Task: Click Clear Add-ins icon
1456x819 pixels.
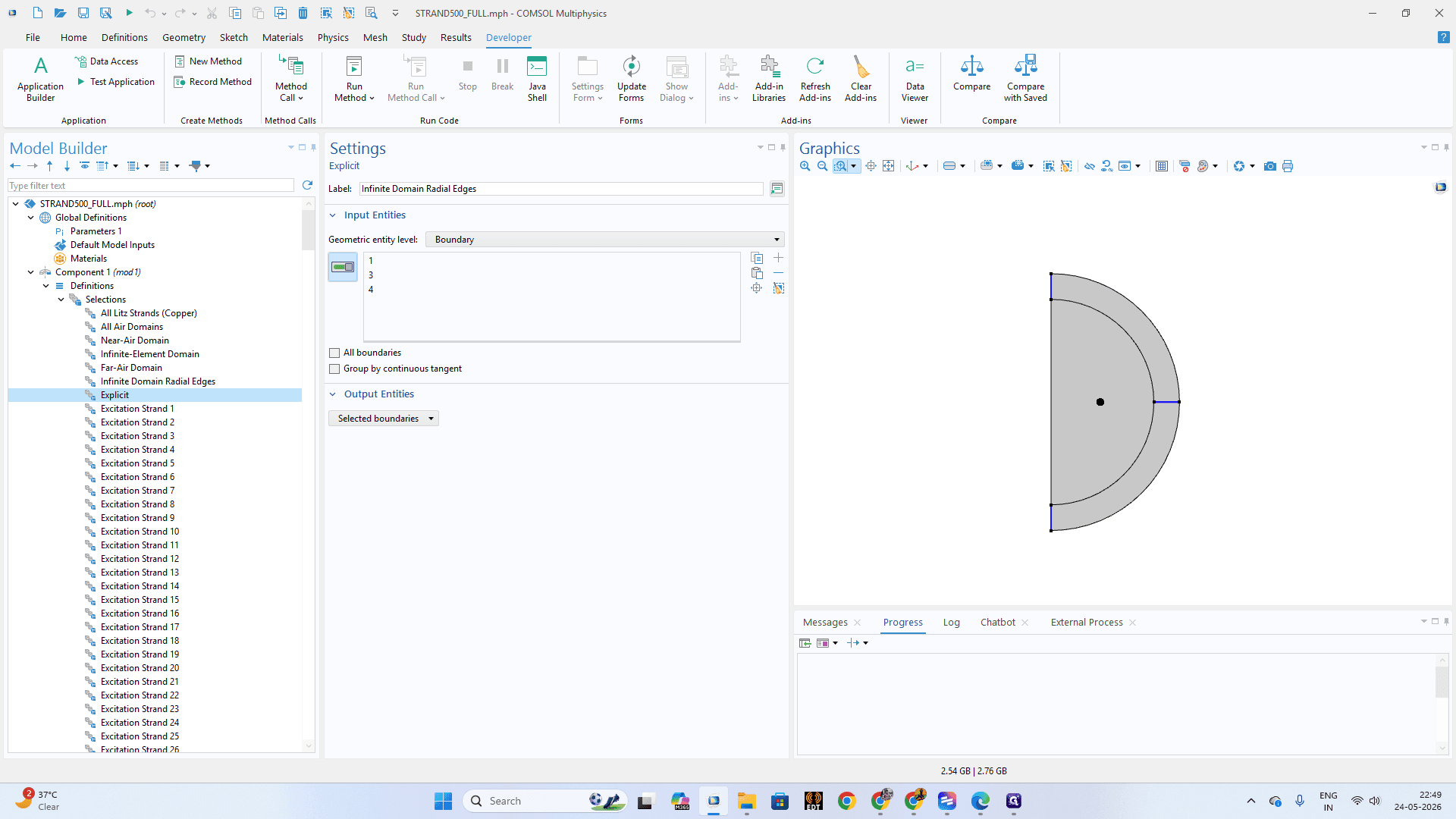Action: click(861, 67)
